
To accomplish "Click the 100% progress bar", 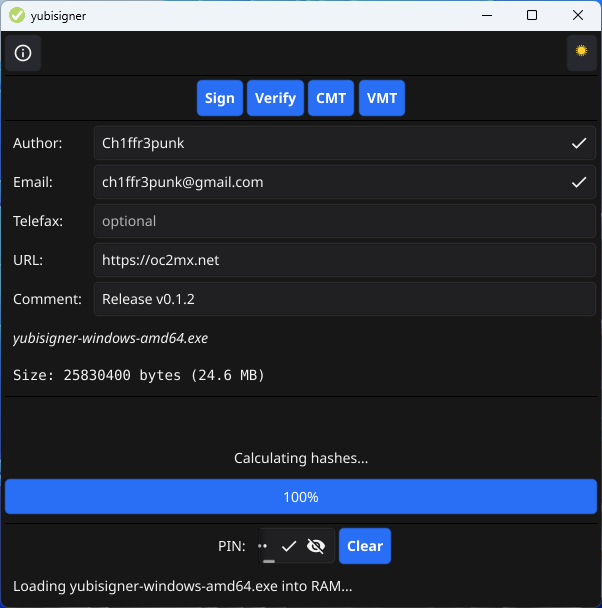I will [x=301, y=497].
